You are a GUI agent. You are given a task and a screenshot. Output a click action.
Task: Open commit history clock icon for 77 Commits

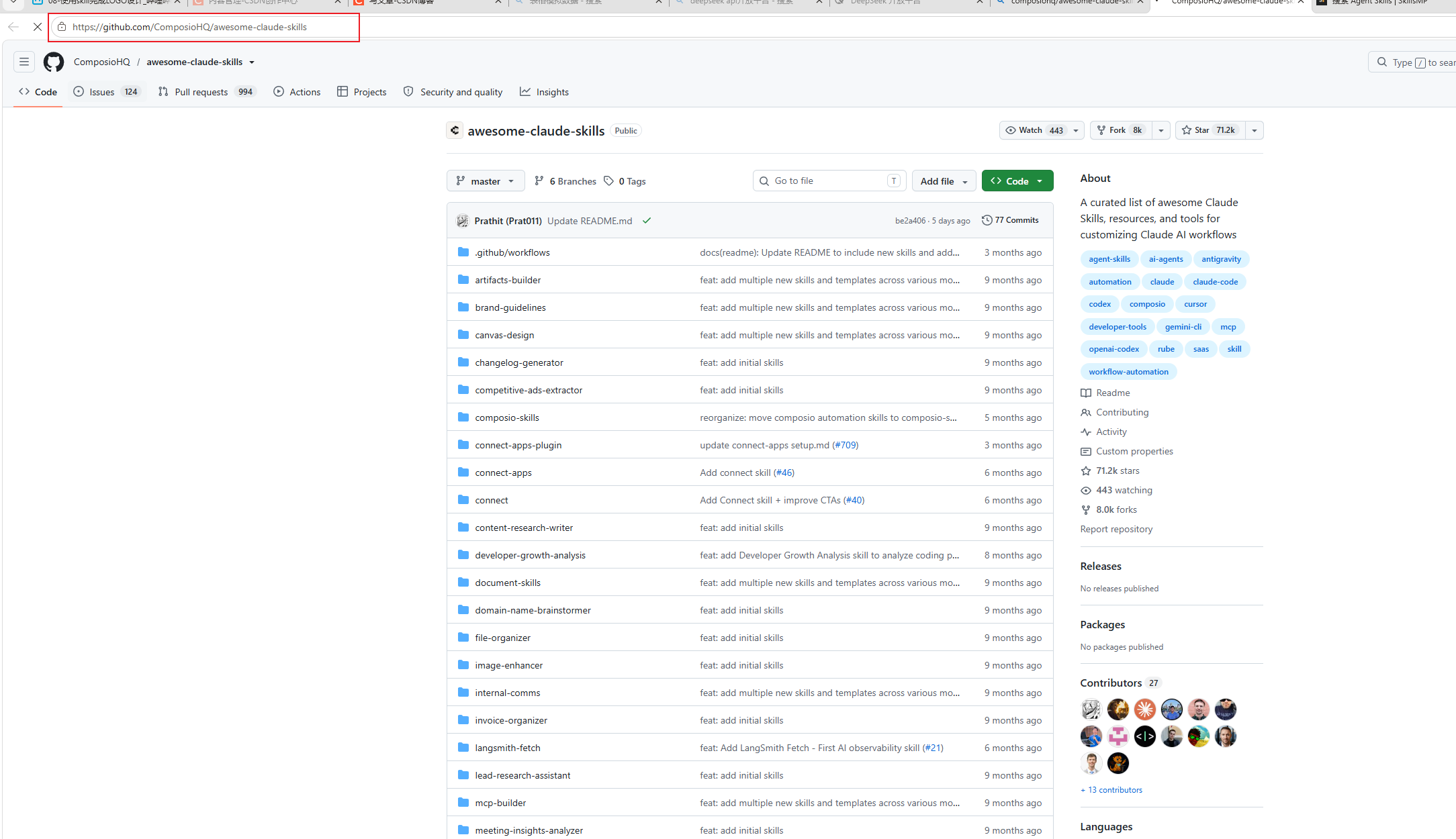tap(987, 220)
